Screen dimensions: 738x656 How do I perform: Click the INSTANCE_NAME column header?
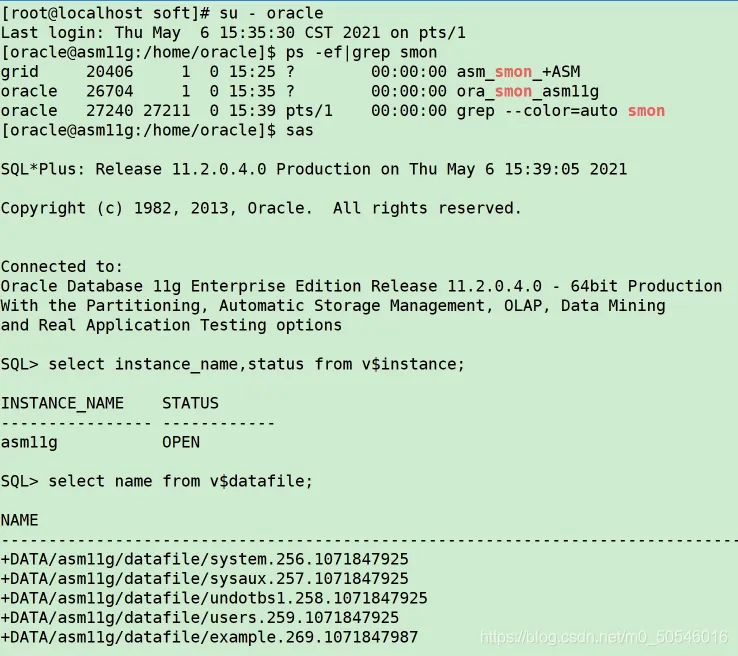pos(62,403)
